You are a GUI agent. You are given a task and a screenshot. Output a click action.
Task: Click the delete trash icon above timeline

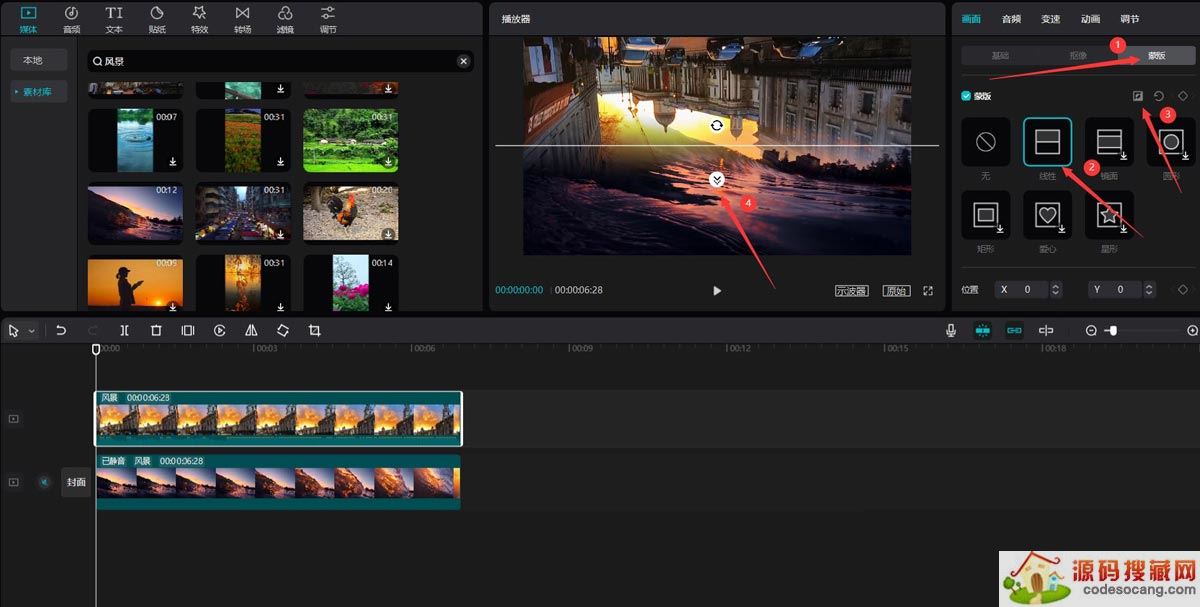coord(156,330)
